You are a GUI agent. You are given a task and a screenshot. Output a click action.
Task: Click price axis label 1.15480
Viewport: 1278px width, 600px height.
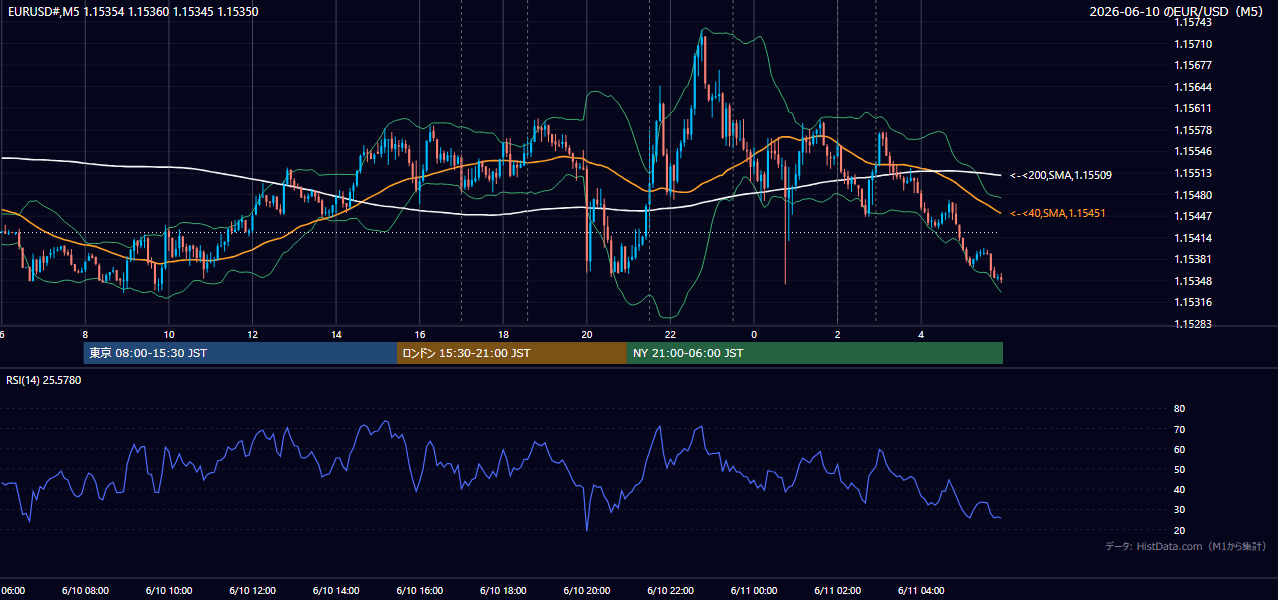pyautogui.click(x=1192, y=194)
